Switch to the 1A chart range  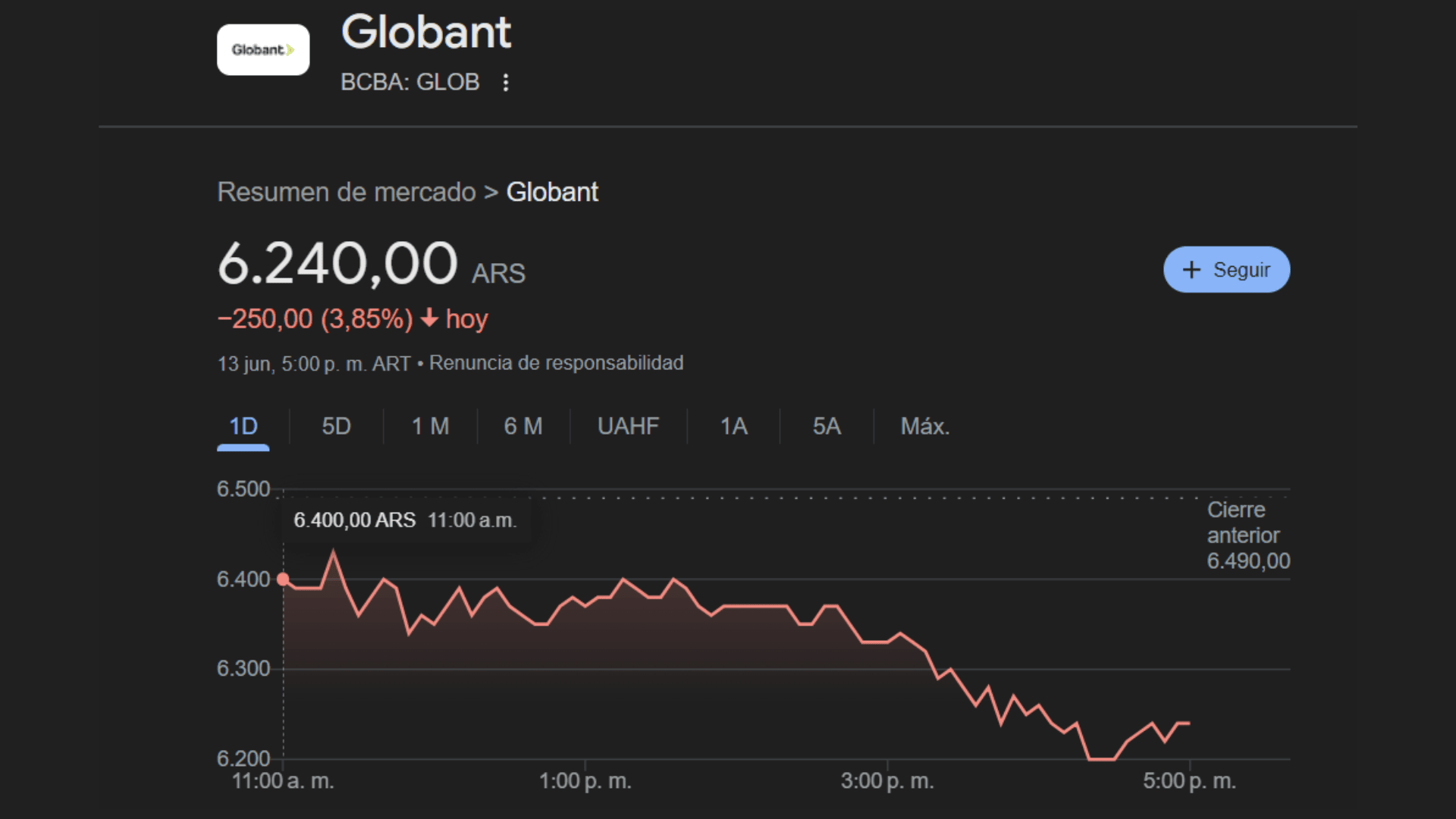pos(733,426)
